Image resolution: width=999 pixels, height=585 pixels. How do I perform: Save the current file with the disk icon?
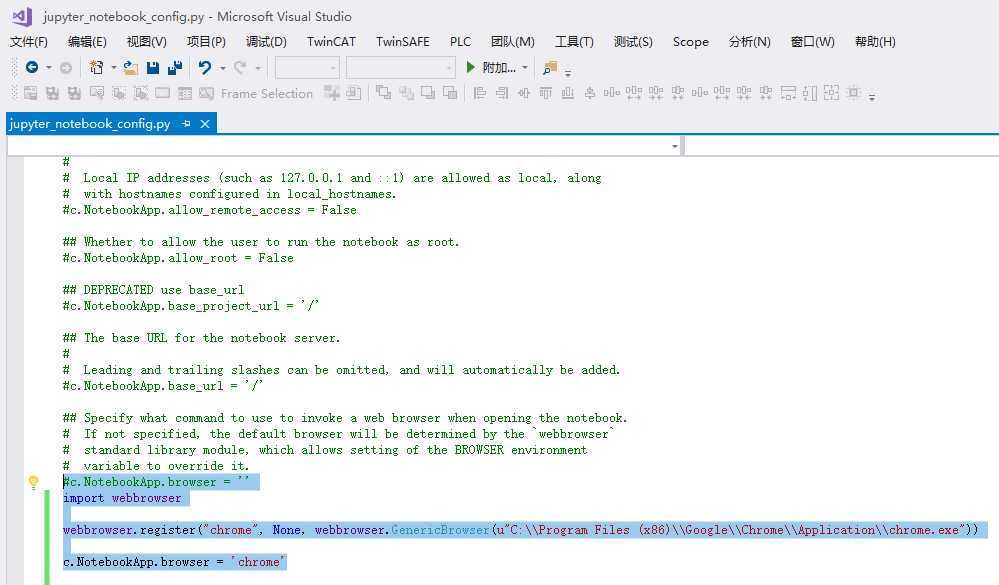tap(153, 68)
